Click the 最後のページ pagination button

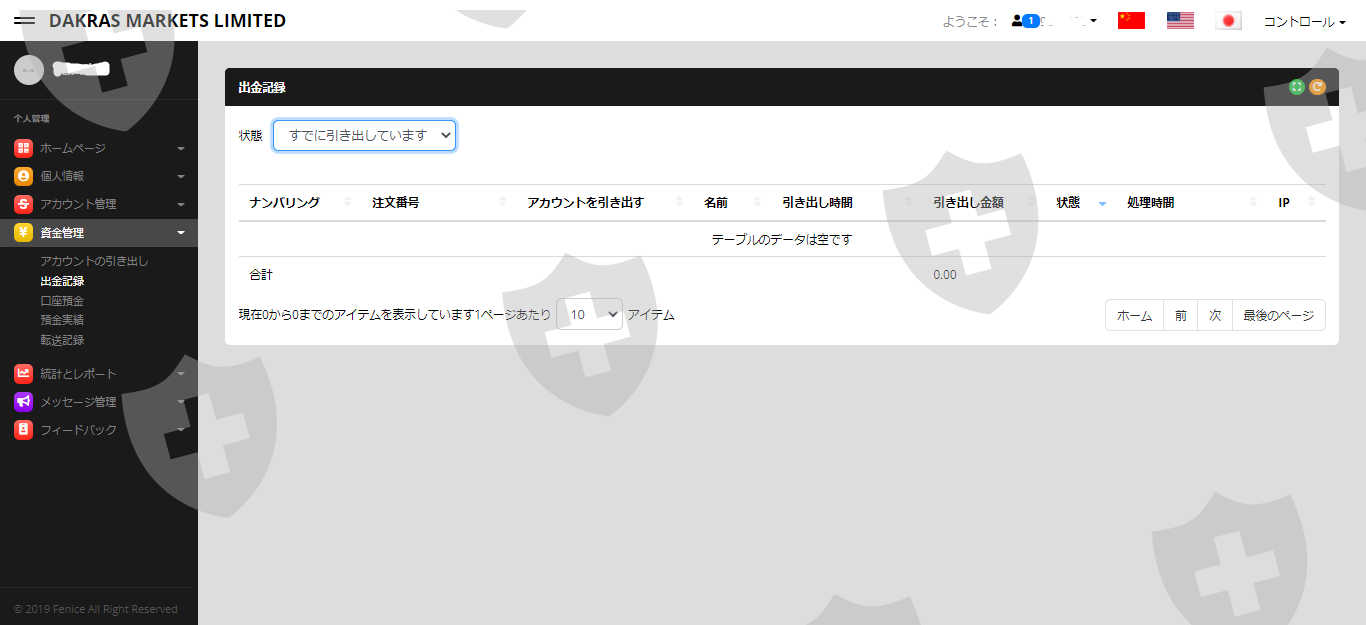point(1278,315)
